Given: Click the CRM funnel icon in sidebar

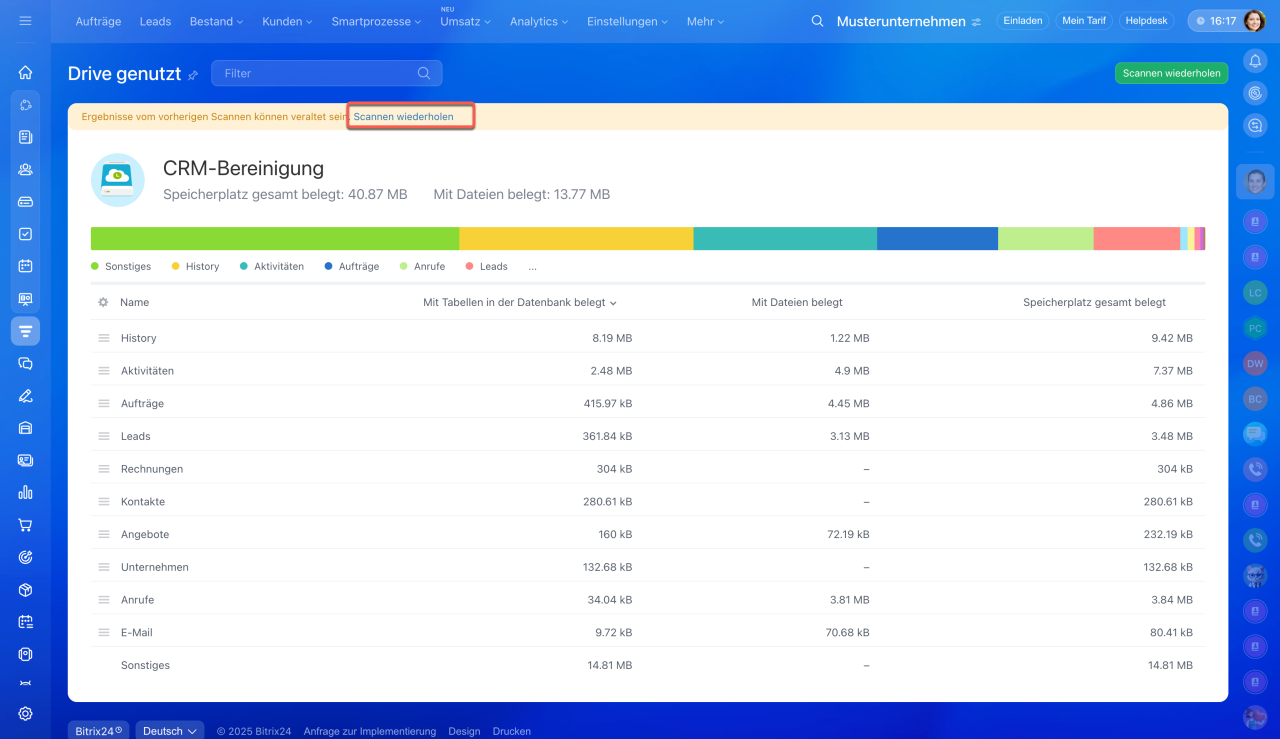Looking at the screenshot, I should (x=25, y=331).
